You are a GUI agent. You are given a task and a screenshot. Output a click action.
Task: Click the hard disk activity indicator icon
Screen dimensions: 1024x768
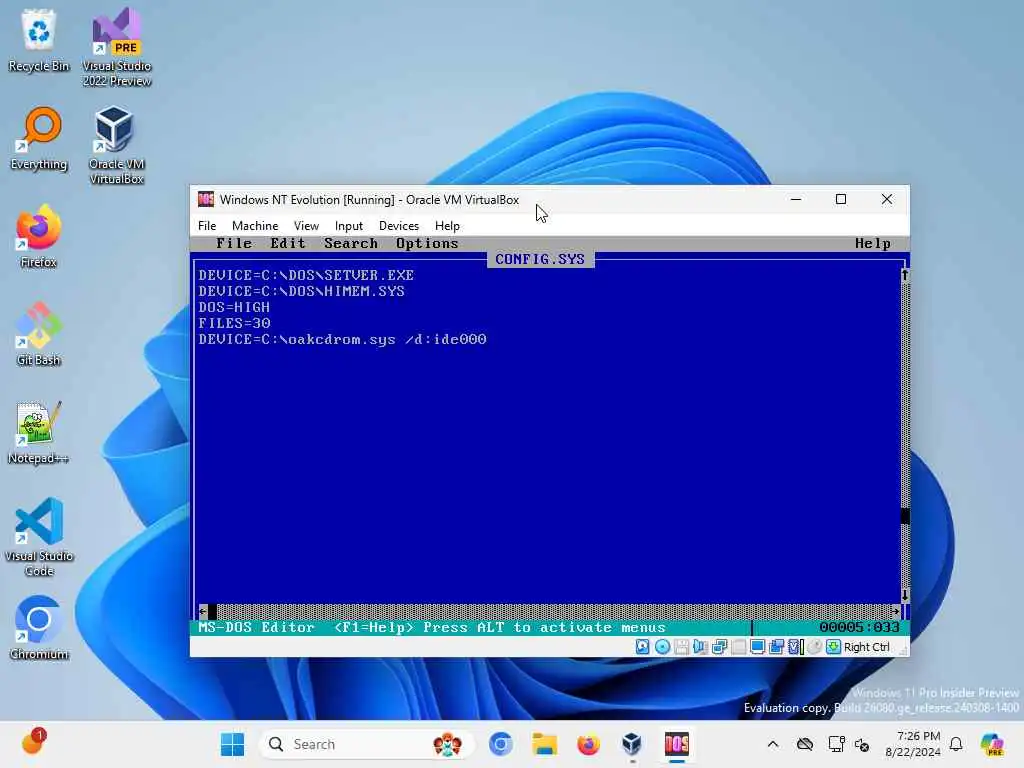(643, 647)
